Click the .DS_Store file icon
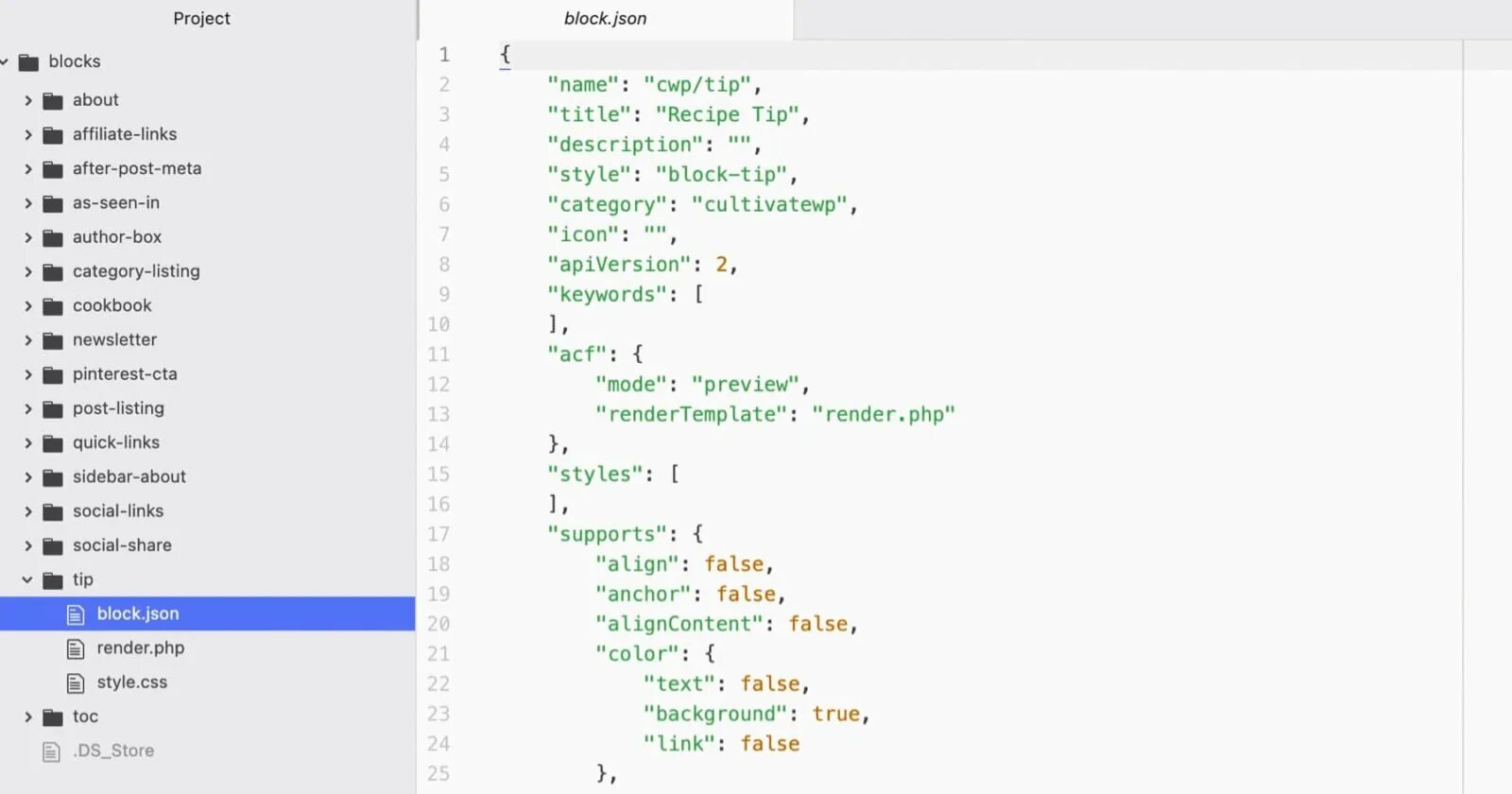 [x=51, y=751]
